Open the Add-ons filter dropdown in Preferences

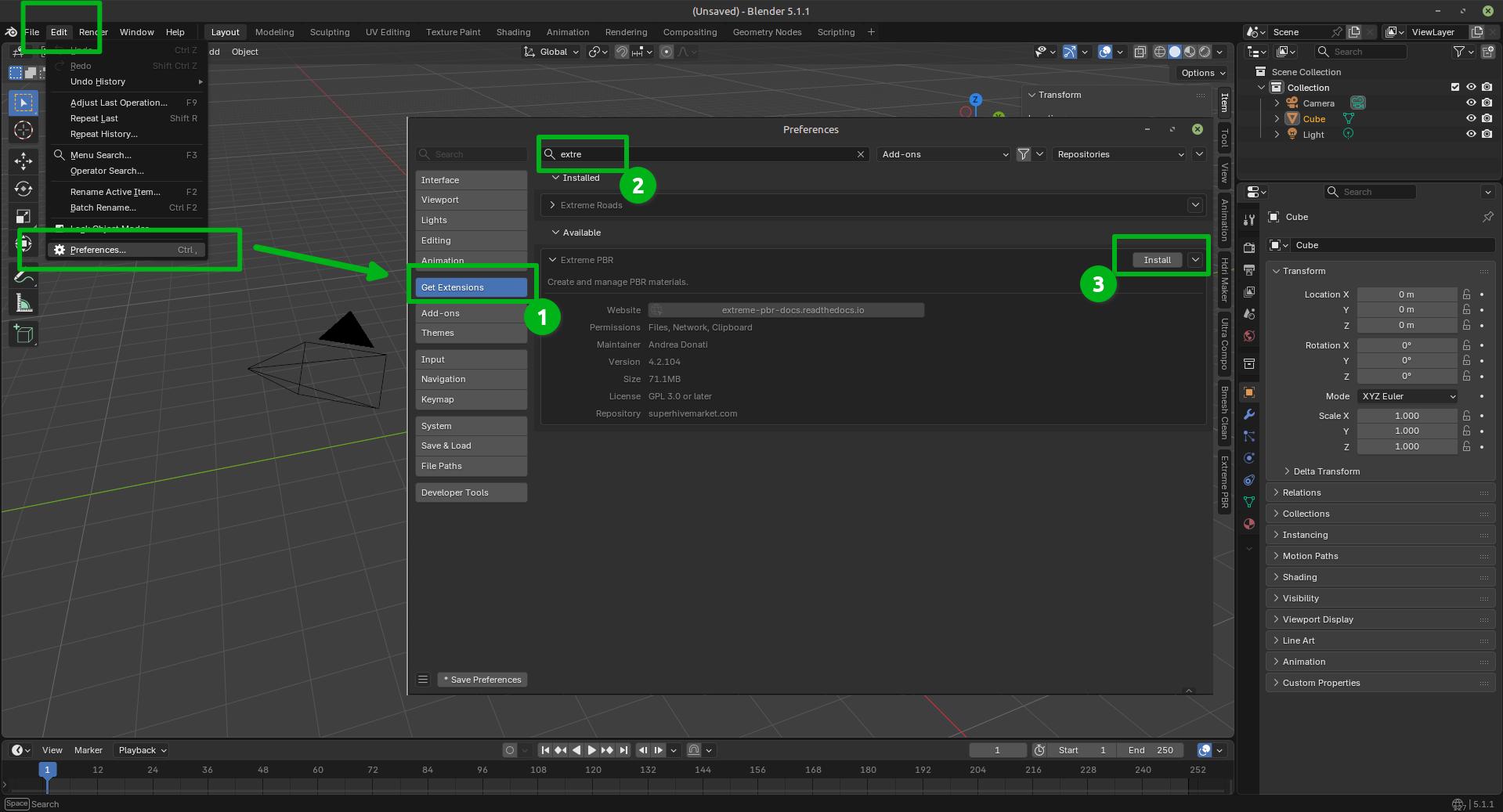[x=944, y=154]
